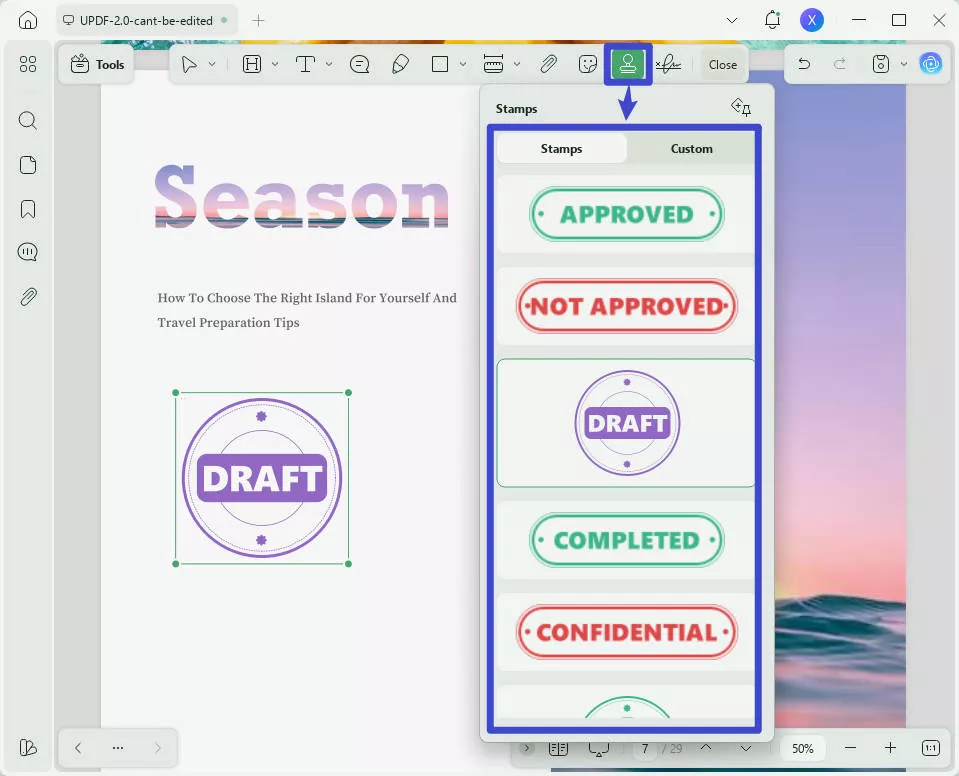Switch to the Custom stamps tab

[x=691, y=148]
